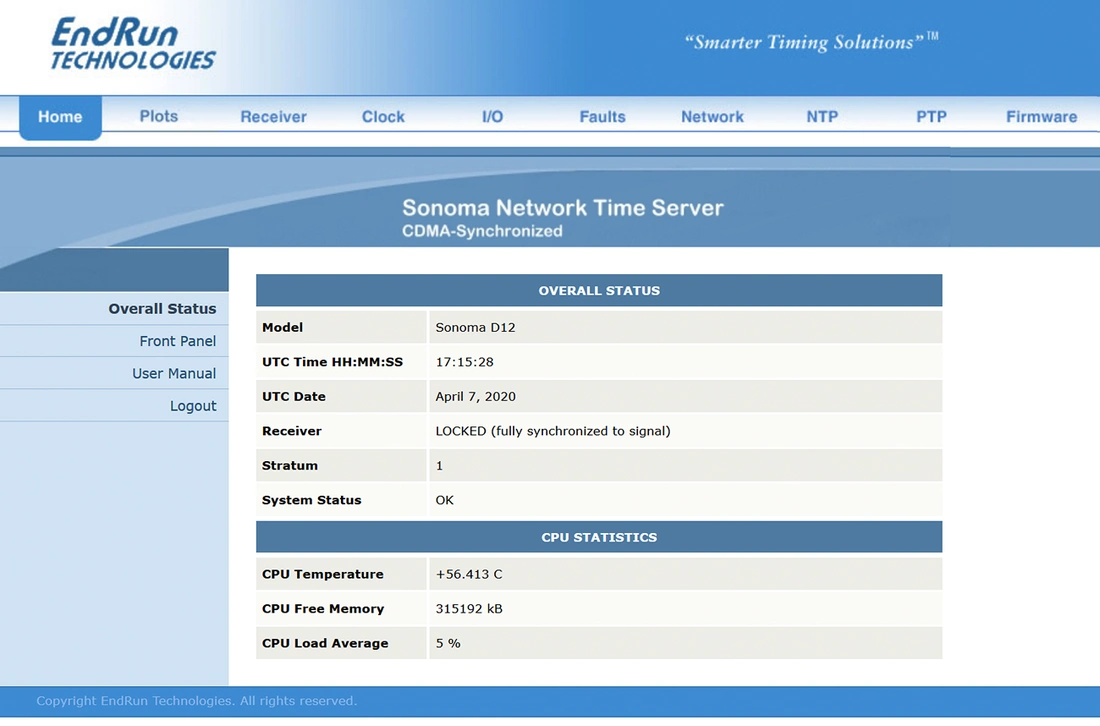
Task: Click the CDMA-Synchronized subtitle
Action: [x=482, y=231]
